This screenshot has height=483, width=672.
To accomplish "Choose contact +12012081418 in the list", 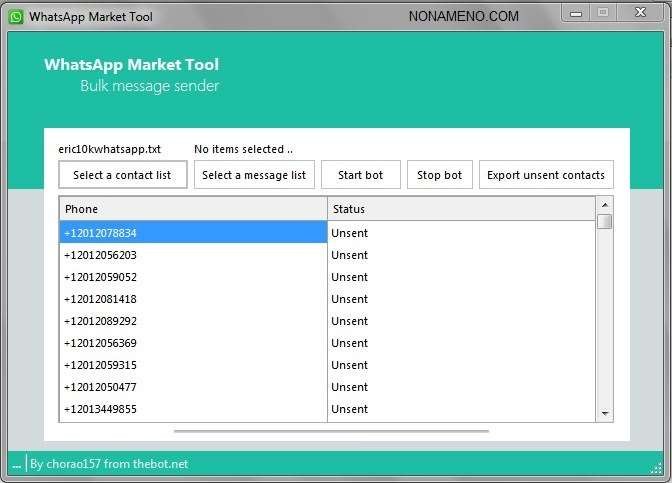I will 193,299.
